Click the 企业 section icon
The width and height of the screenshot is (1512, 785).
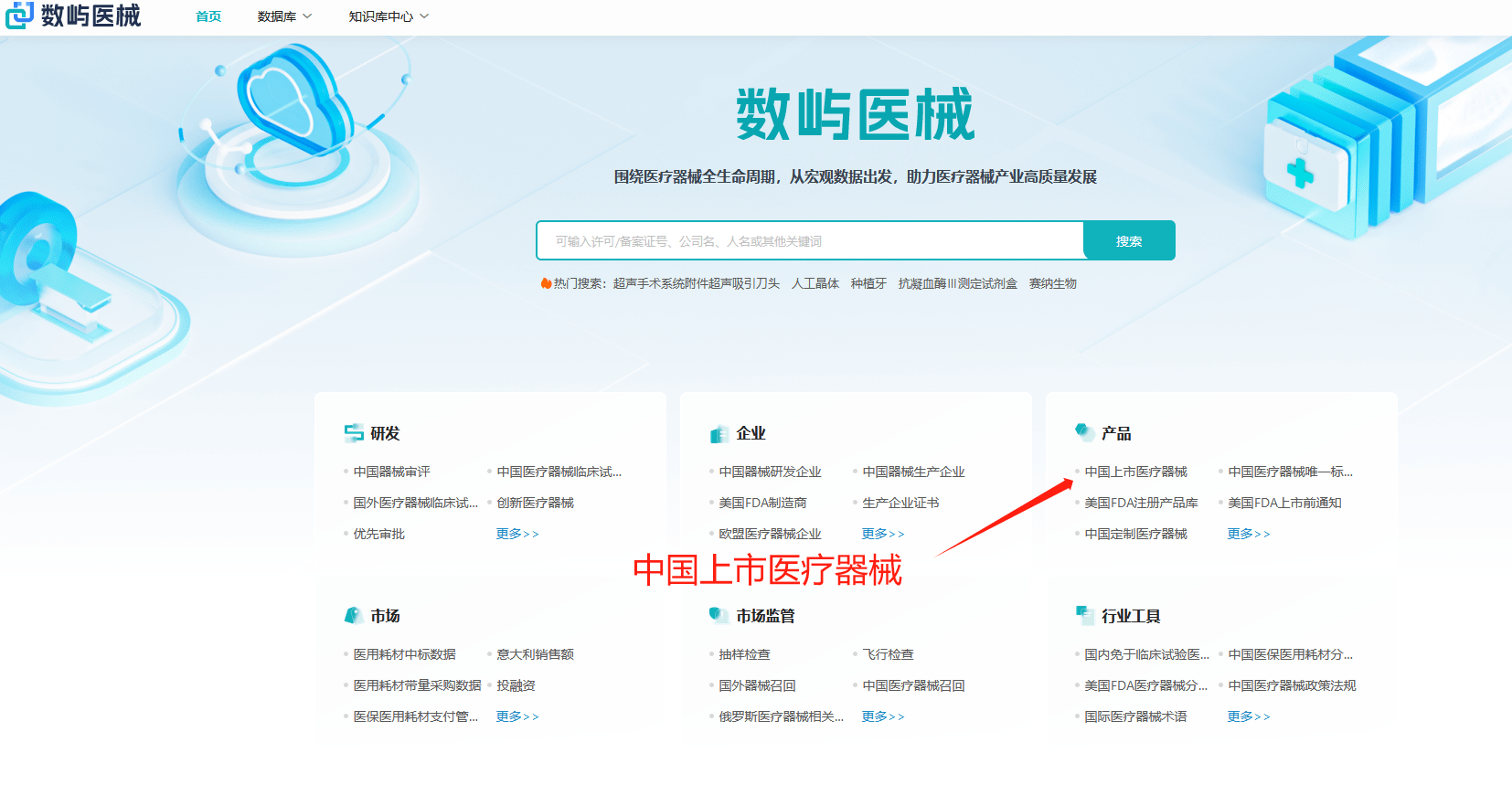719,434
